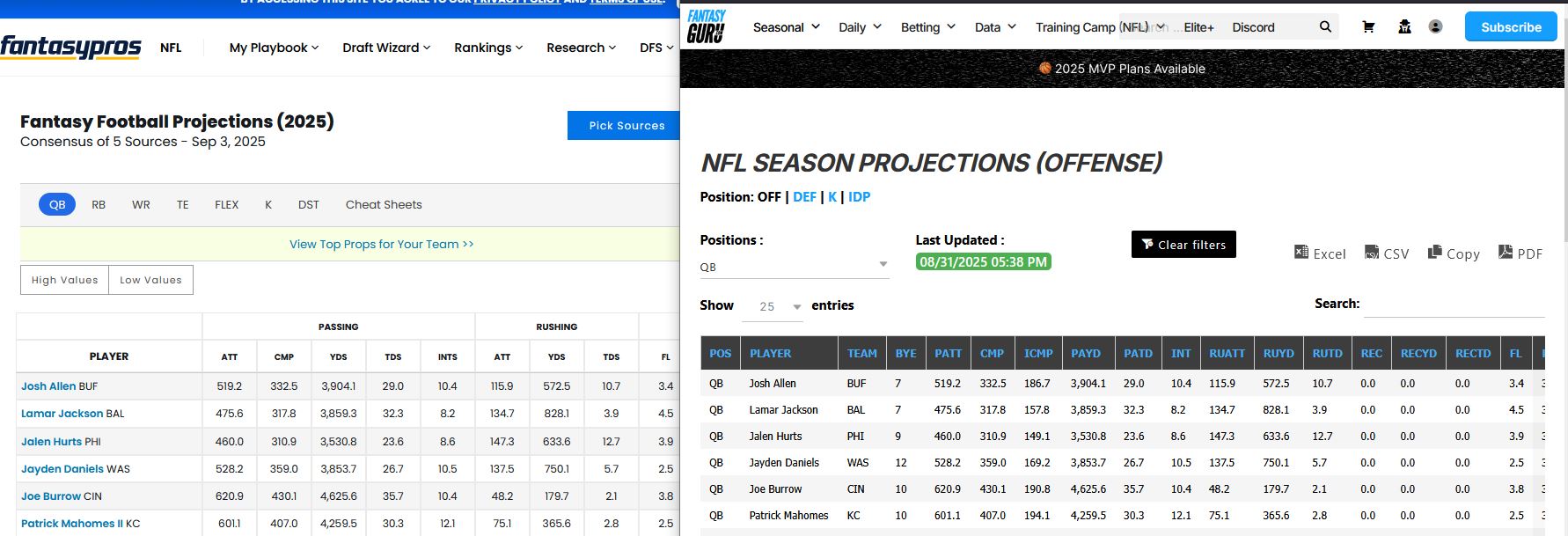Viewport: 1568px width, 536px height.
Task: Select the TE position tab
Action: [182, 204]
